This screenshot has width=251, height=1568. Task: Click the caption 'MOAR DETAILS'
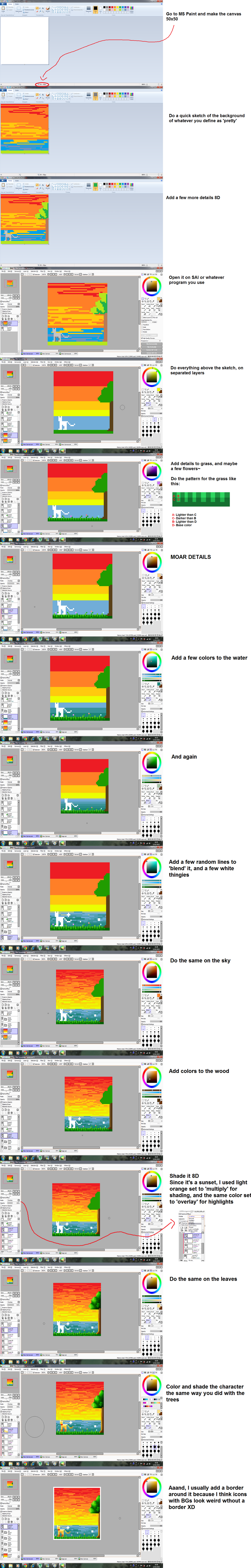(x=191, y=557)
